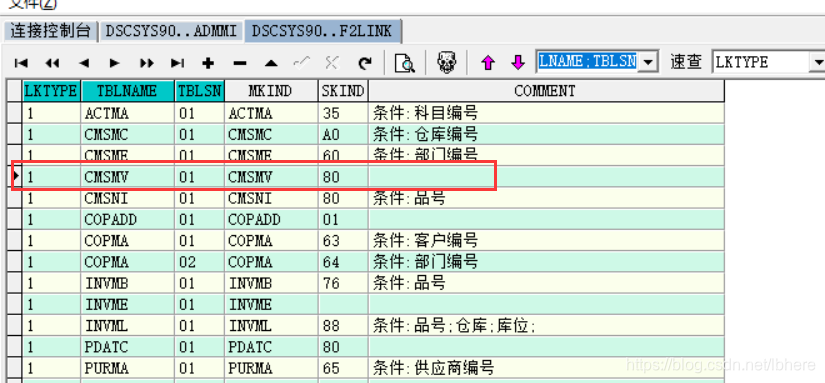This screenshot has height=383, width=825.
Task: Refresh data with circular arrow icon
Action: pos(364,63)
